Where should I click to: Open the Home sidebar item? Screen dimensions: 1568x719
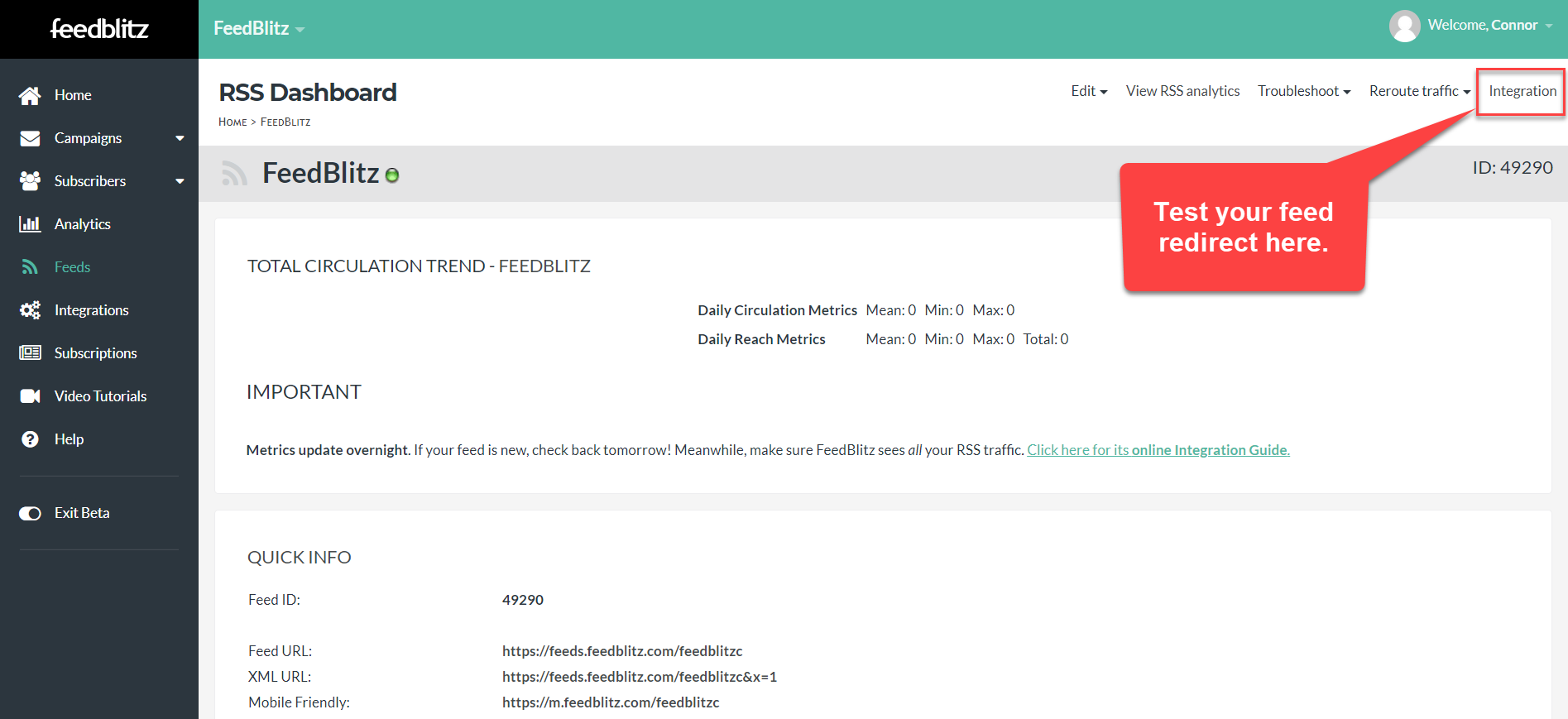(73, 95)
